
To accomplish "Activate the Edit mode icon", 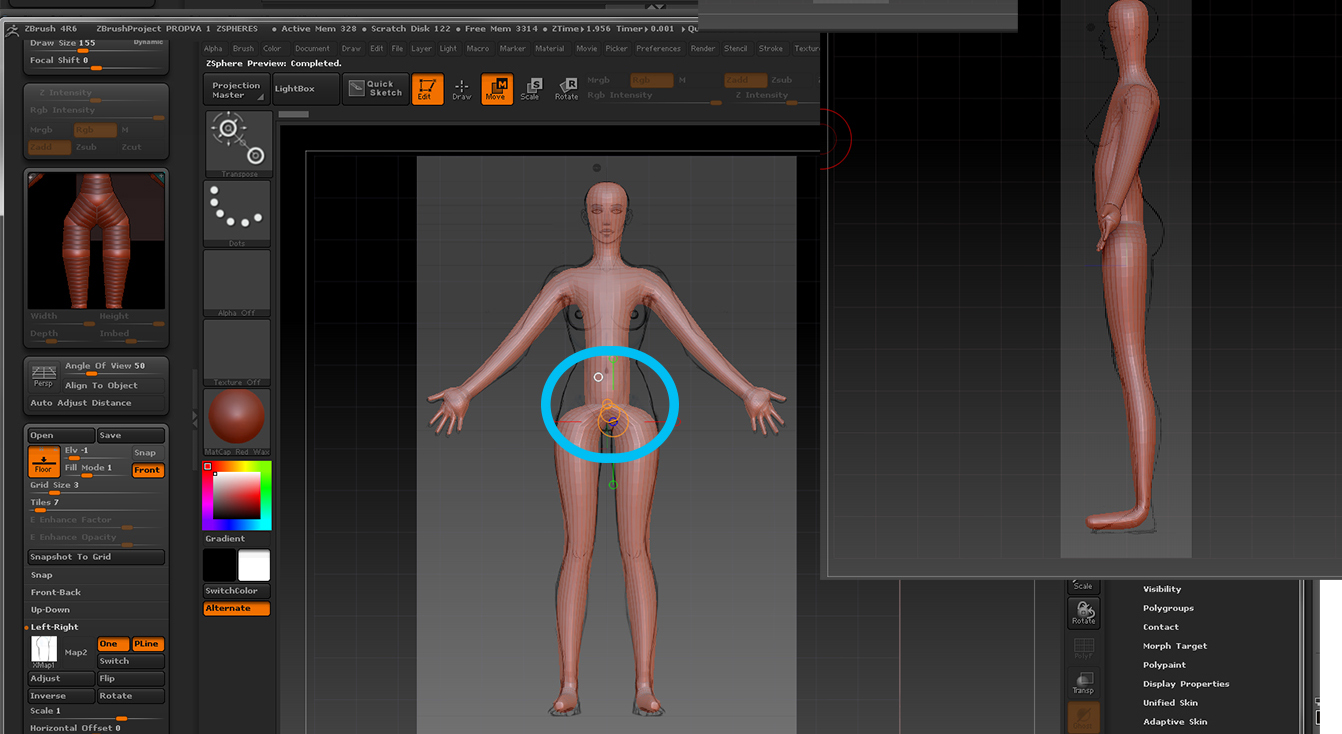I will tap(427, 89).
